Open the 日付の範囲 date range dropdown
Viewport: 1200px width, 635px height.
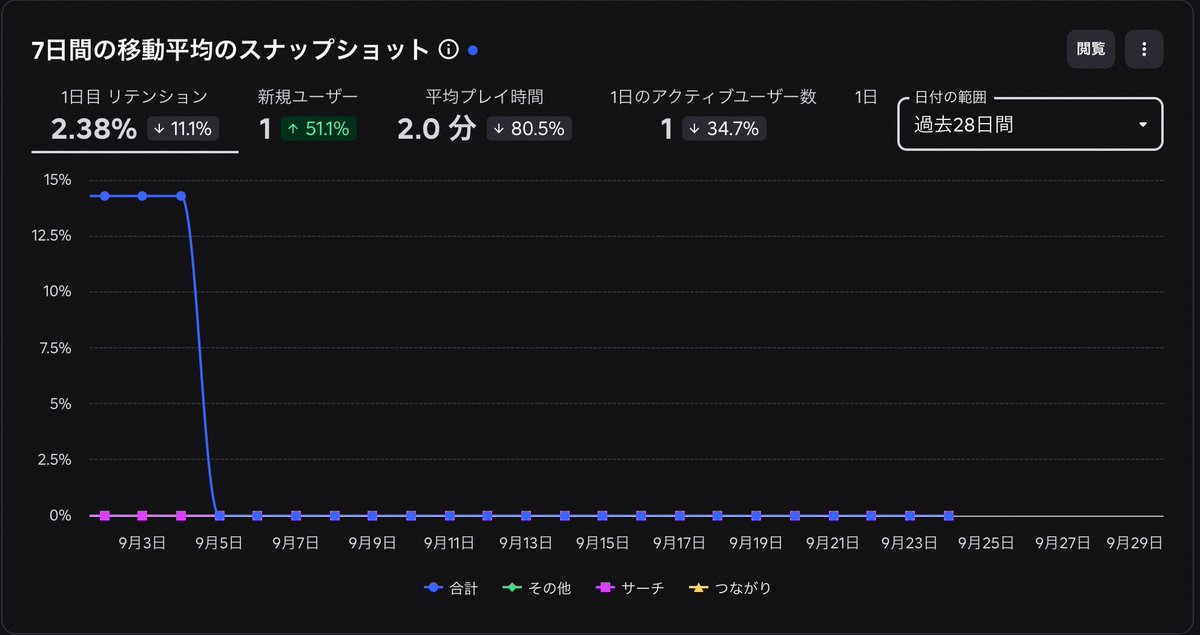point(1030,124)
